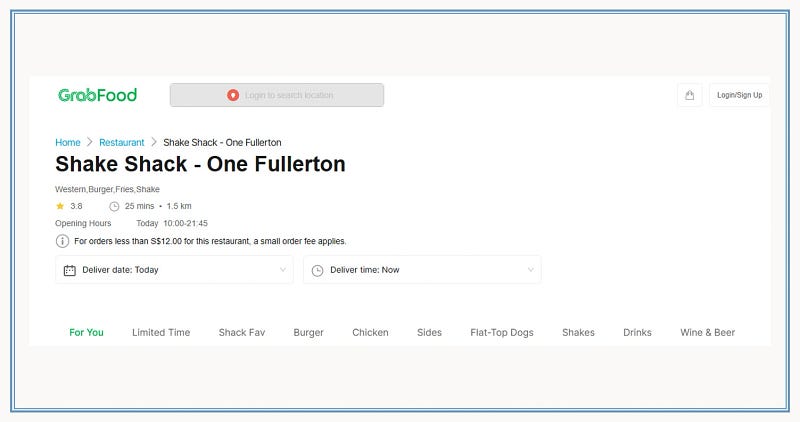
Task: Switch to the Limited Time tab
Action: click(x=161, y=332)
